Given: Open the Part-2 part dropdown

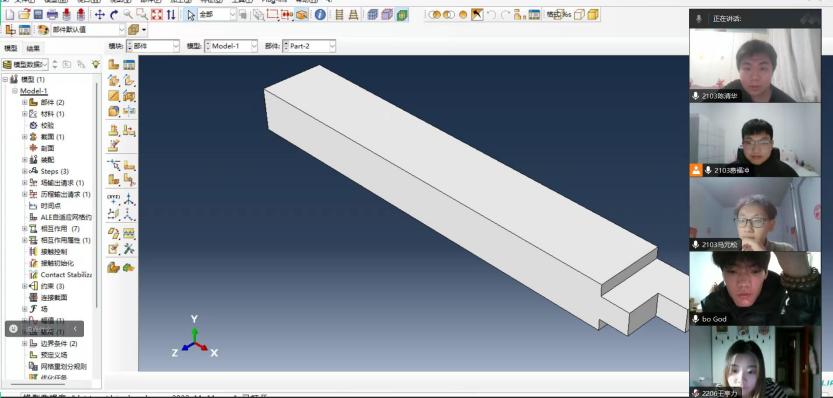Looking at the screenshot, I should click(x=309, y=46).
